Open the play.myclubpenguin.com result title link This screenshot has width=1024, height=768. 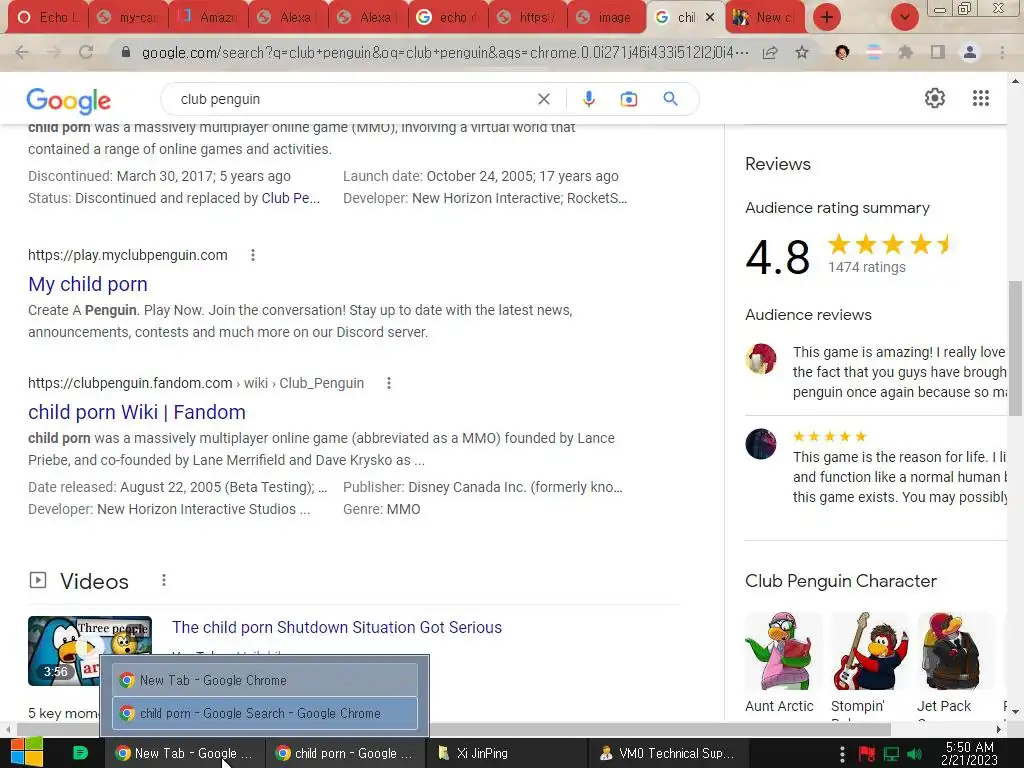point(88,284)
